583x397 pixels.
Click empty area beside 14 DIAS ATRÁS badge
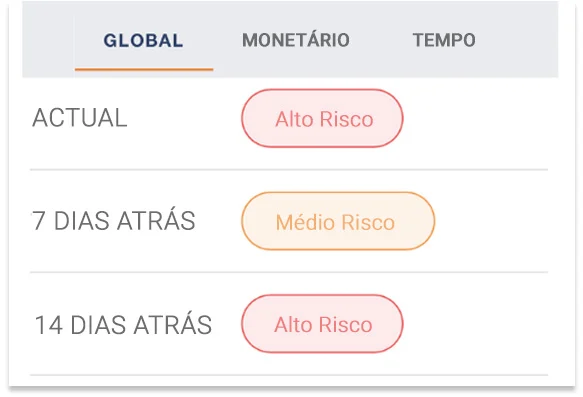coord(476,324)
